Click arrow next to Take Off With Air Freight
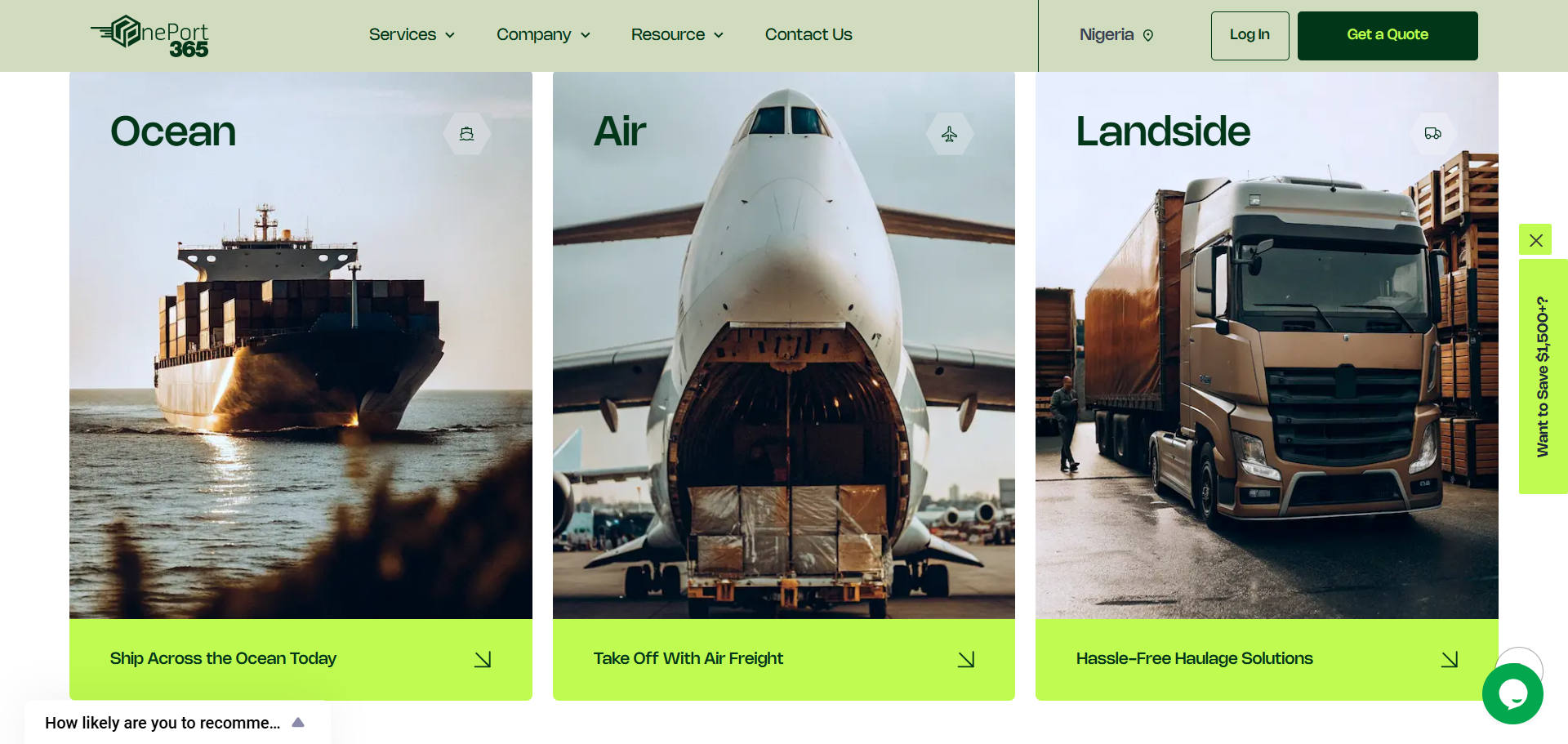 click(966, 659)
